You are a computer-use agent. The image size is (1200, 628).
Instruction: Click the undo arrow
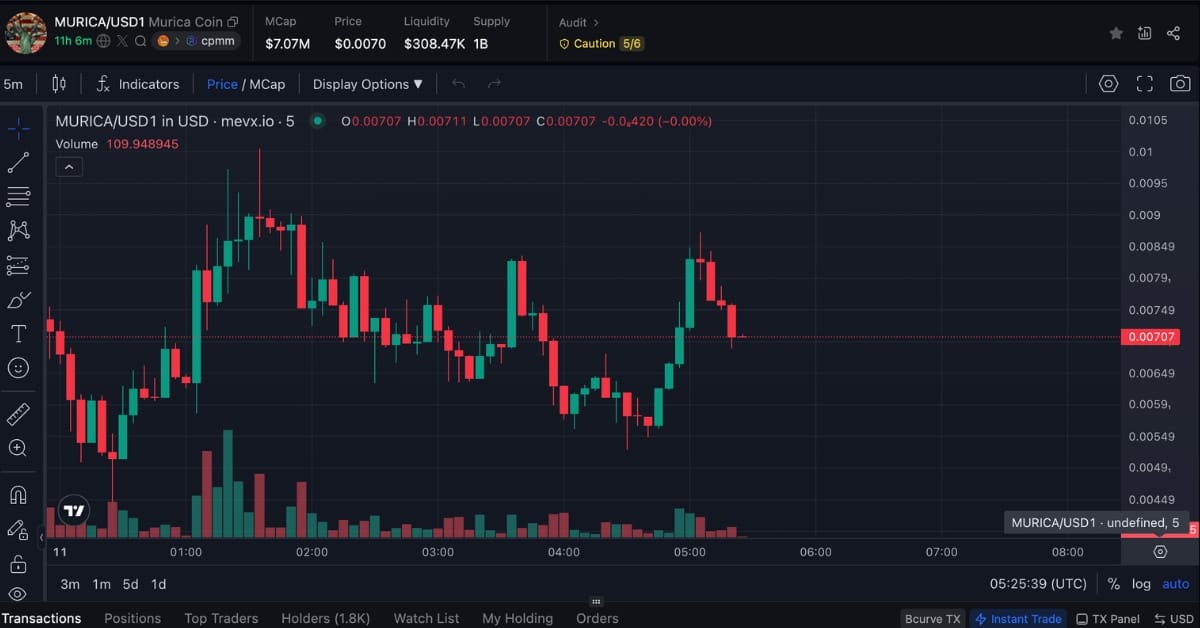click(459, 84)
